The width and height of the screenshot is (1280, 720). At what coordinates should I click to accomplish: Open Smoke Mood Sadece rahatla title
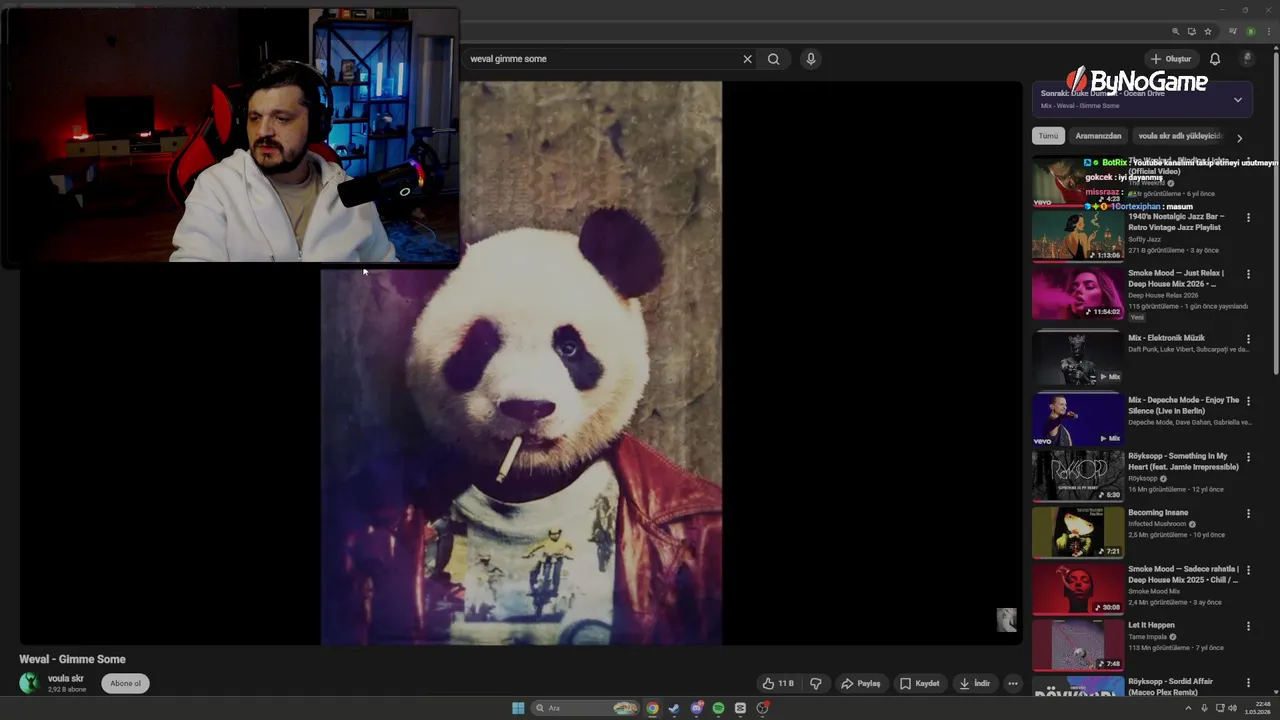coord(1184,575)
